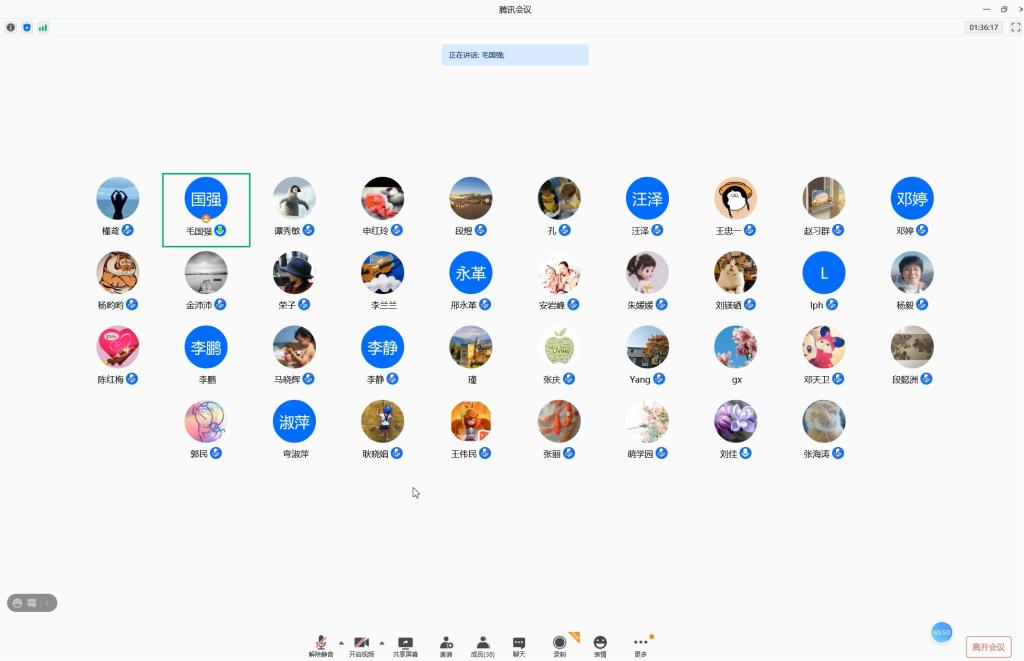Open the 表情 emoji reactions

click(600, 646)
